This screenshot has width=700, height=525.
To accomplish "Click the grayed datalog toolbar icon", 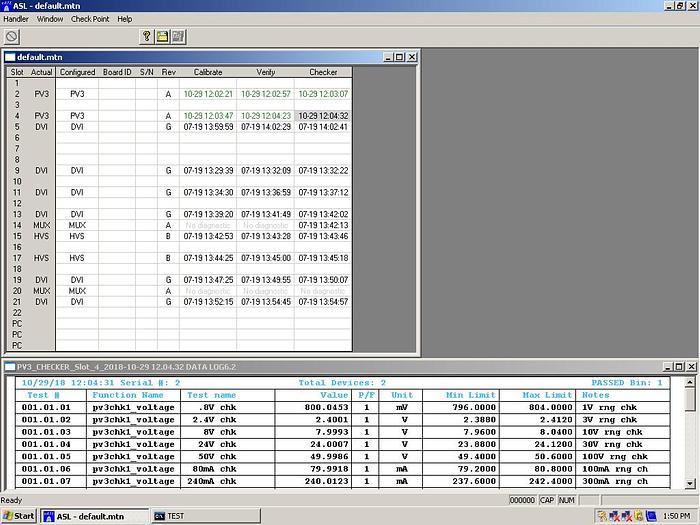I will (x=177, y=36).
